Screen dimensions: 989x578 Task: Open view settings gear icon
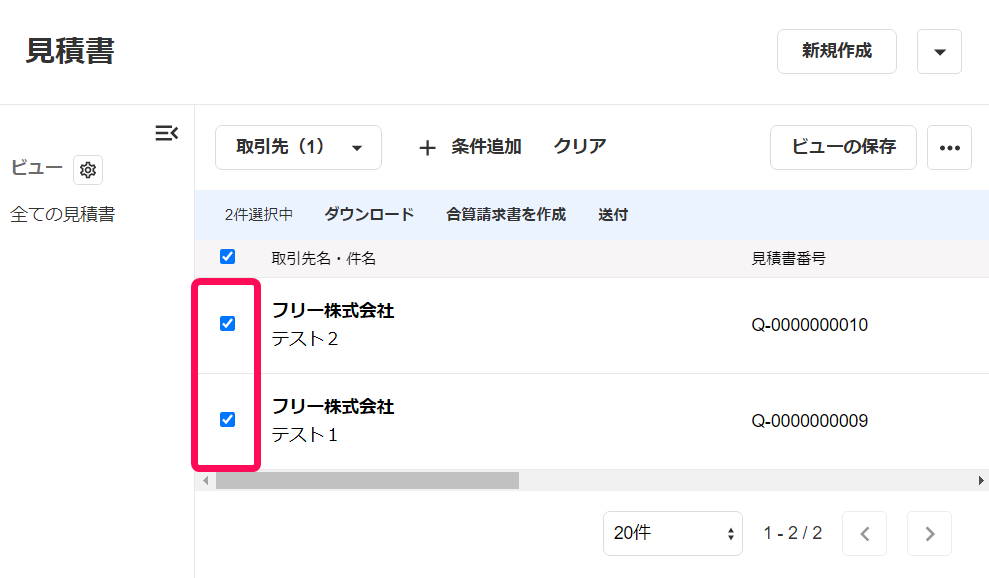click(88, 170)
